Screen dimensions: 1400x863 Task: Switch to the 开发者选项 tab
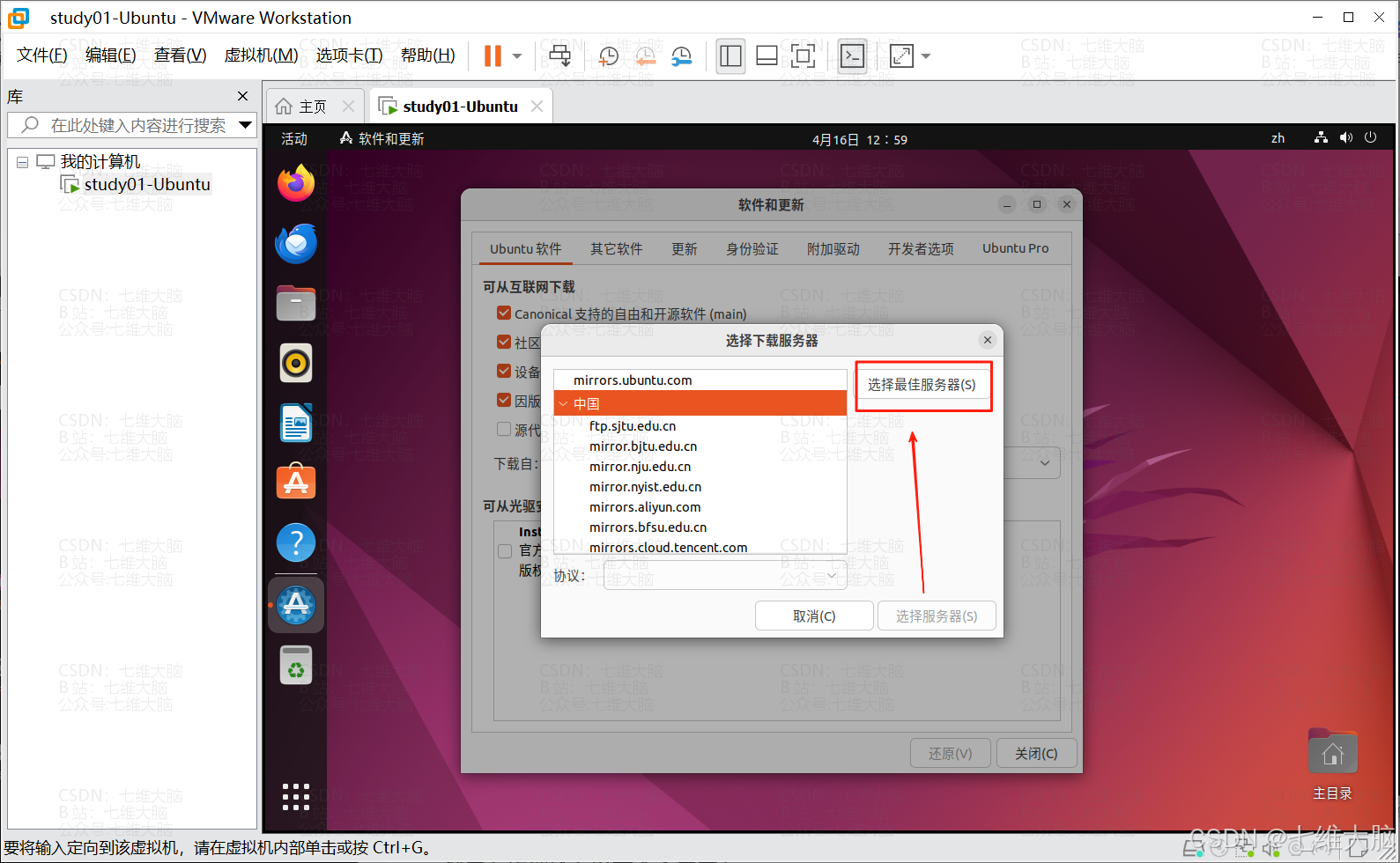pyautogui.click(x=921, y=249)
